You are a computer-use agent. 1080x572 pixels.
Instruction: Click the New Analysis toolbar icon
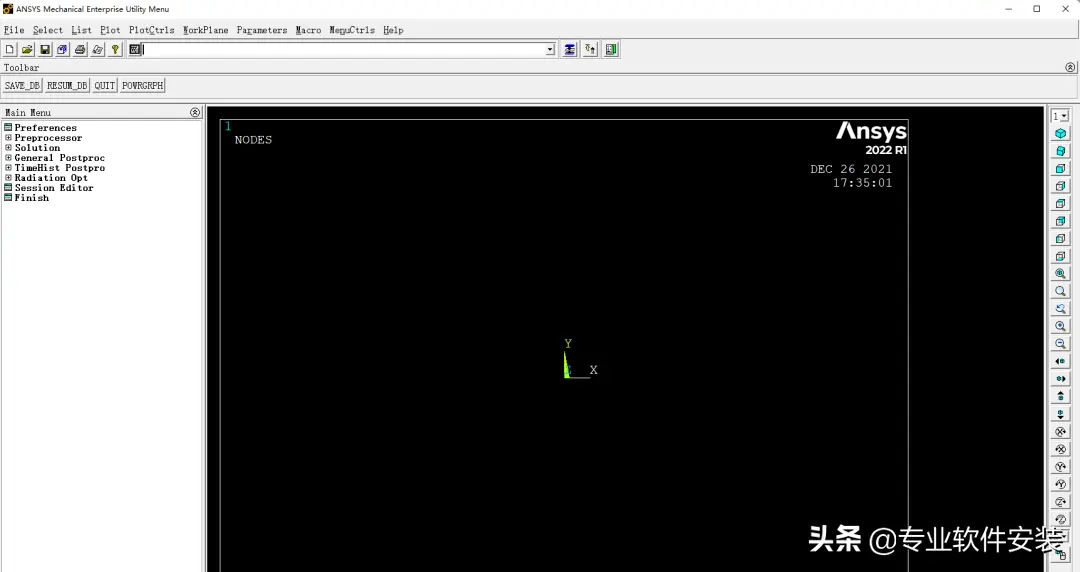tap(10, 50)
